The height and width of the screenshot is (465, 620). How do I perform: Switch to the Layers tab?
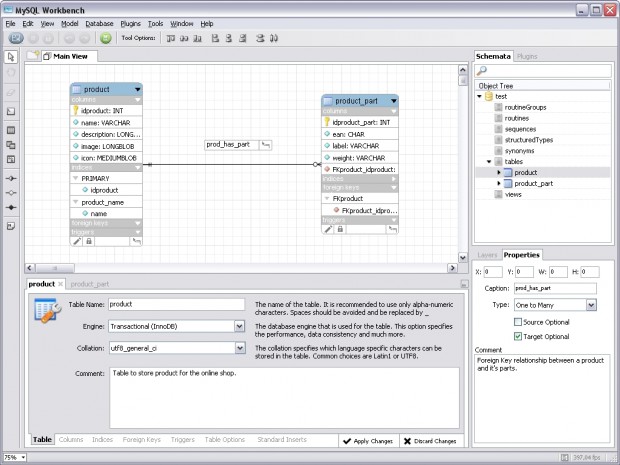pos(487,255)
